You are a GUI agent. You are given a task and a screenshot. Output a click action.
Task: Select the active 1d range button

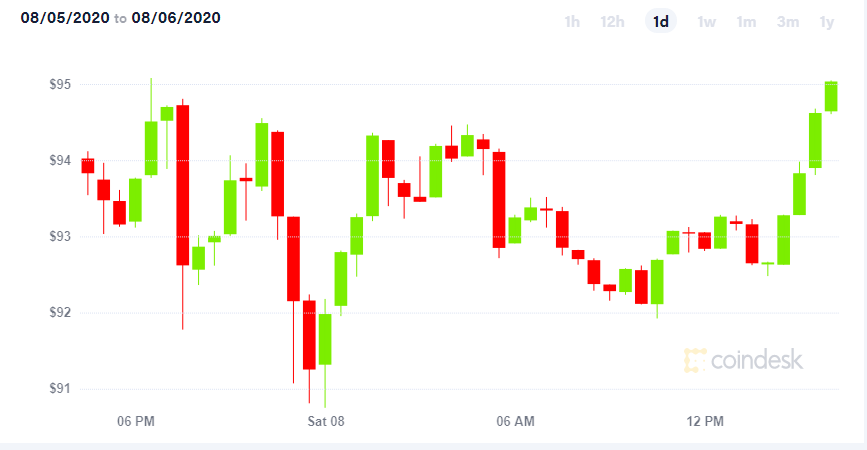click(x=661, y=22)
